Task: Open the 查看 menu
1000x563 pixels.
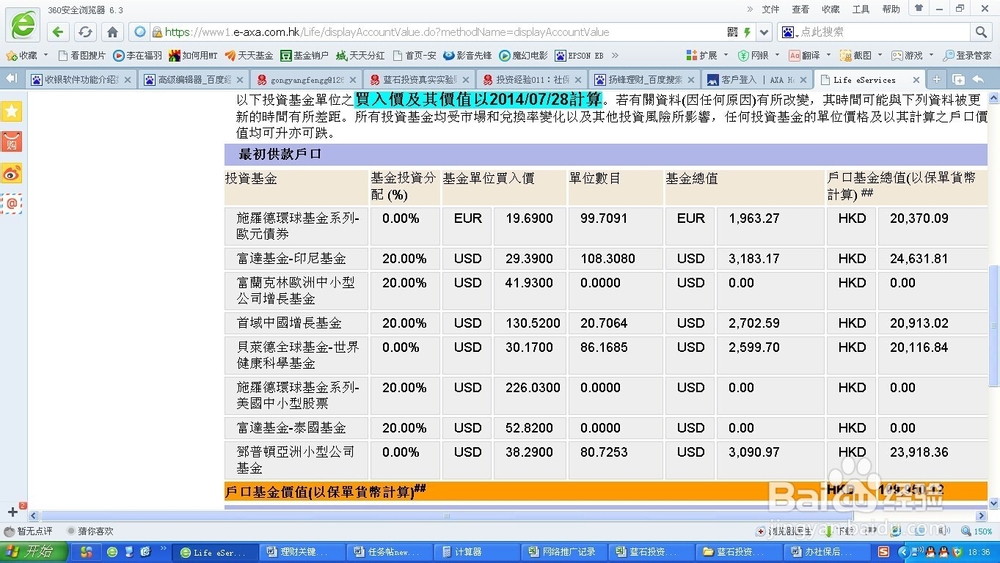Action: click(800, 9)
